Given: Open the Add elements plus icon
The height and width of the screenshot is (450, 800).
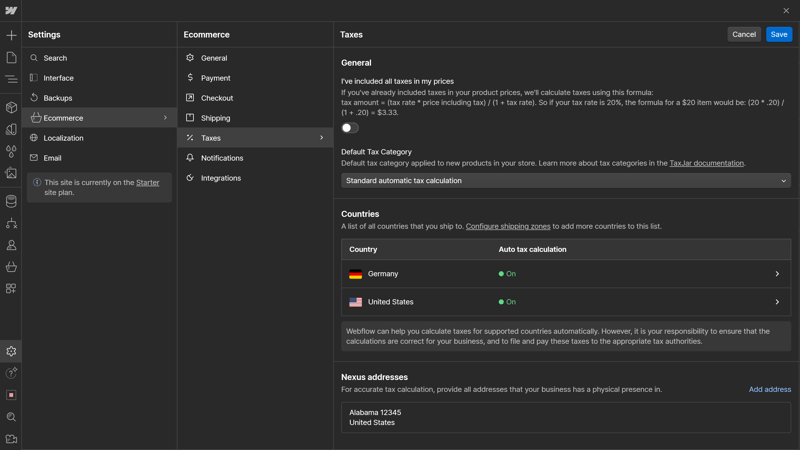Looking at the screenshot, I should [11, 36].
